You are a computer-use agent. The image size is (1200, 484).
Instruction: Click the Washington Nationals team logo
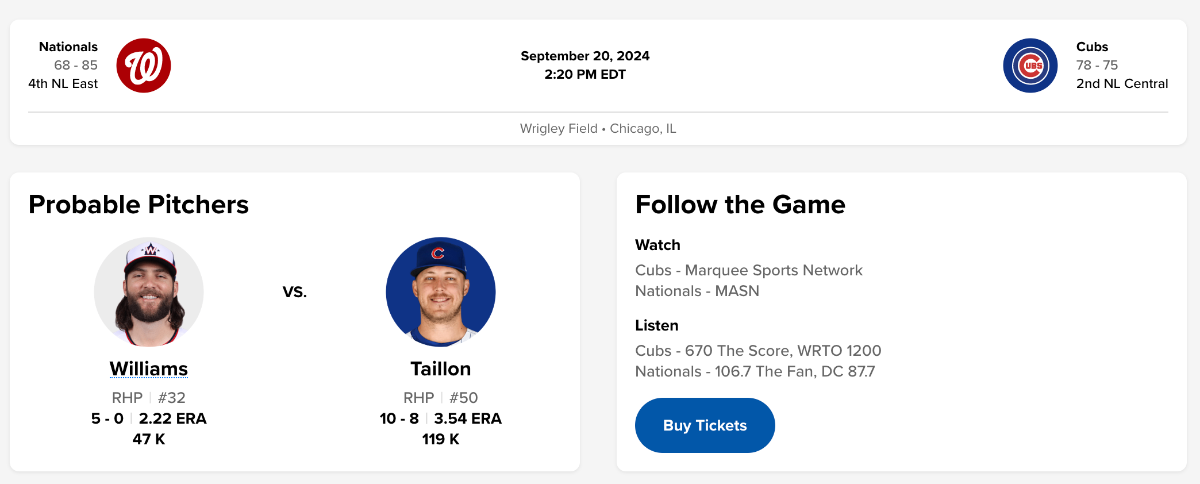point(144,66)
